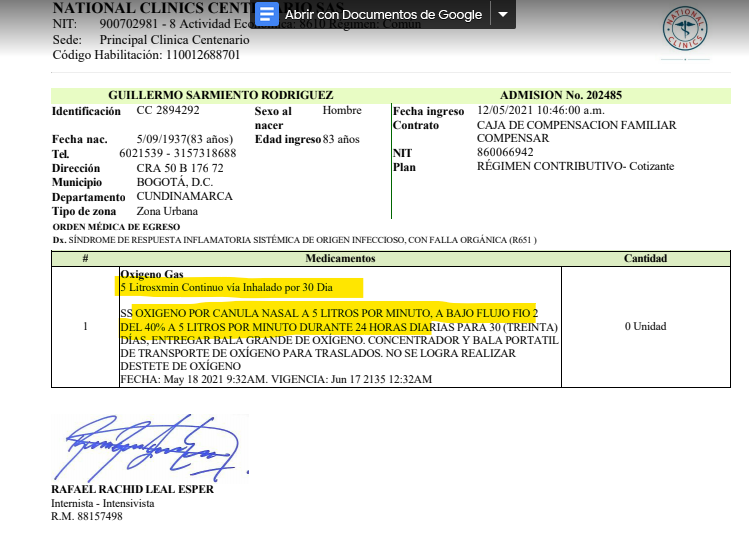Viewport: 749px width, 549px height.
Task: Click address CRA 50 B 176 72
Action: (180, 168)
